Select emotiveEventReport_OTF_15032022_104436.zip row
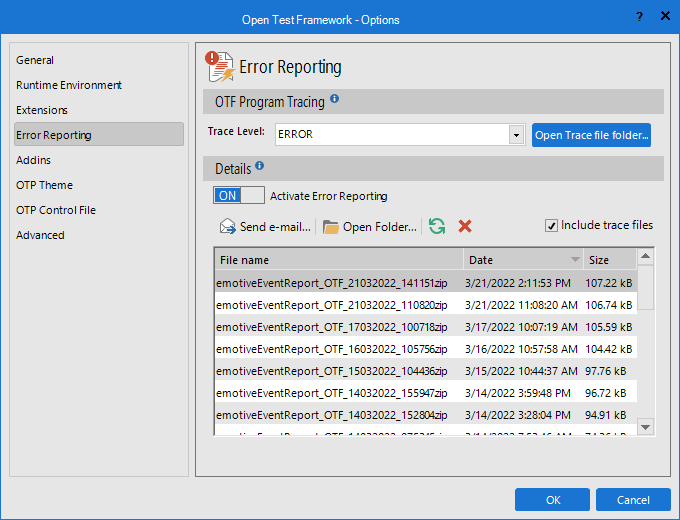 coord(426,371)
